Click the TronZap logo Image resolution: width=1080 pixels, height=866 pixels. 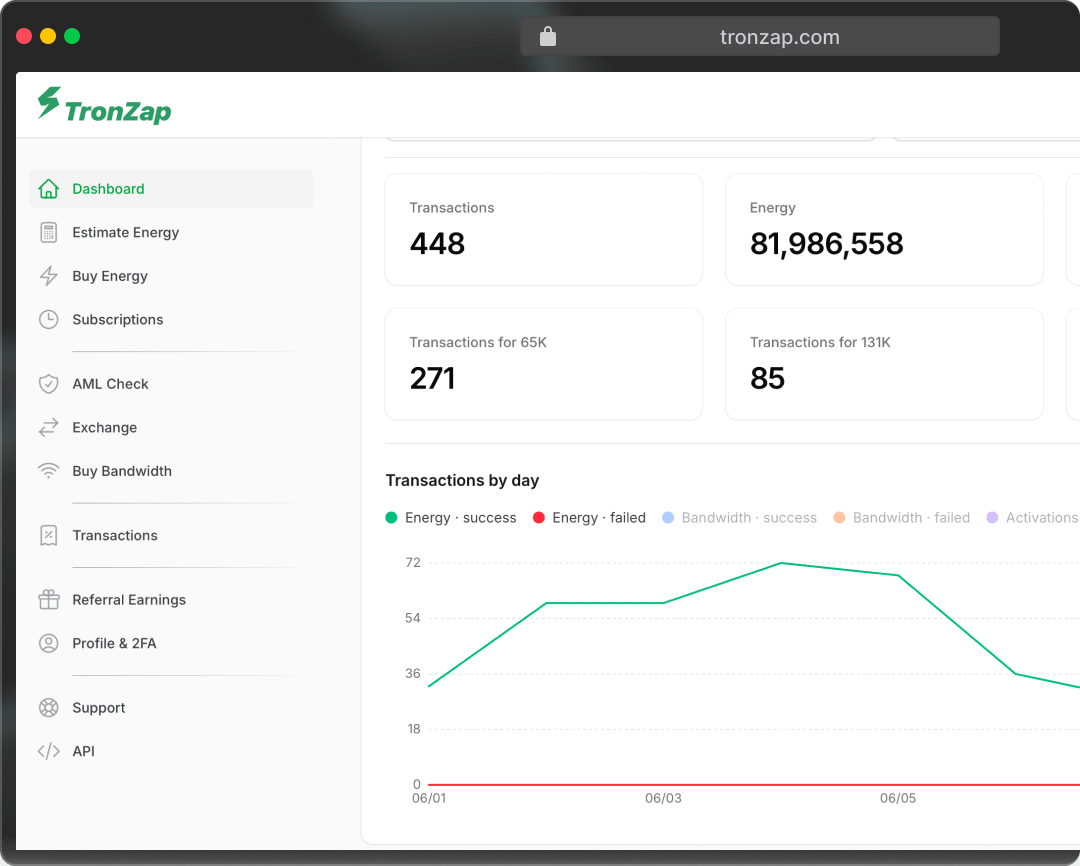[104, 105]
